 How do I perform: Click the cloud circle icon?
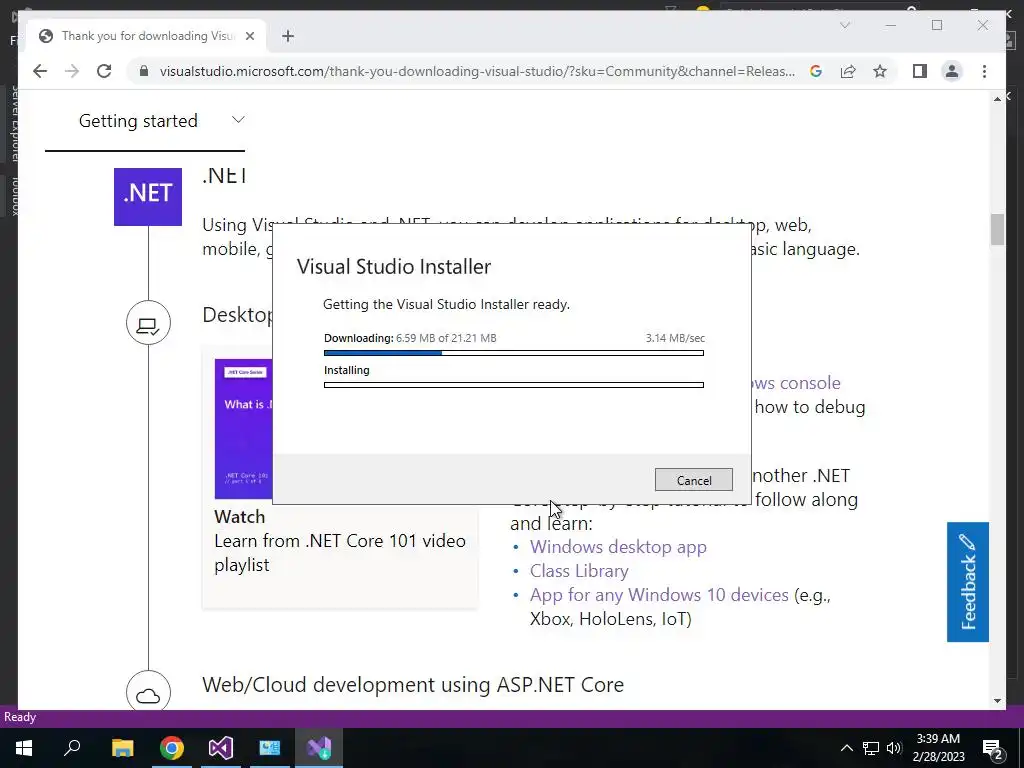coord(148,692)
